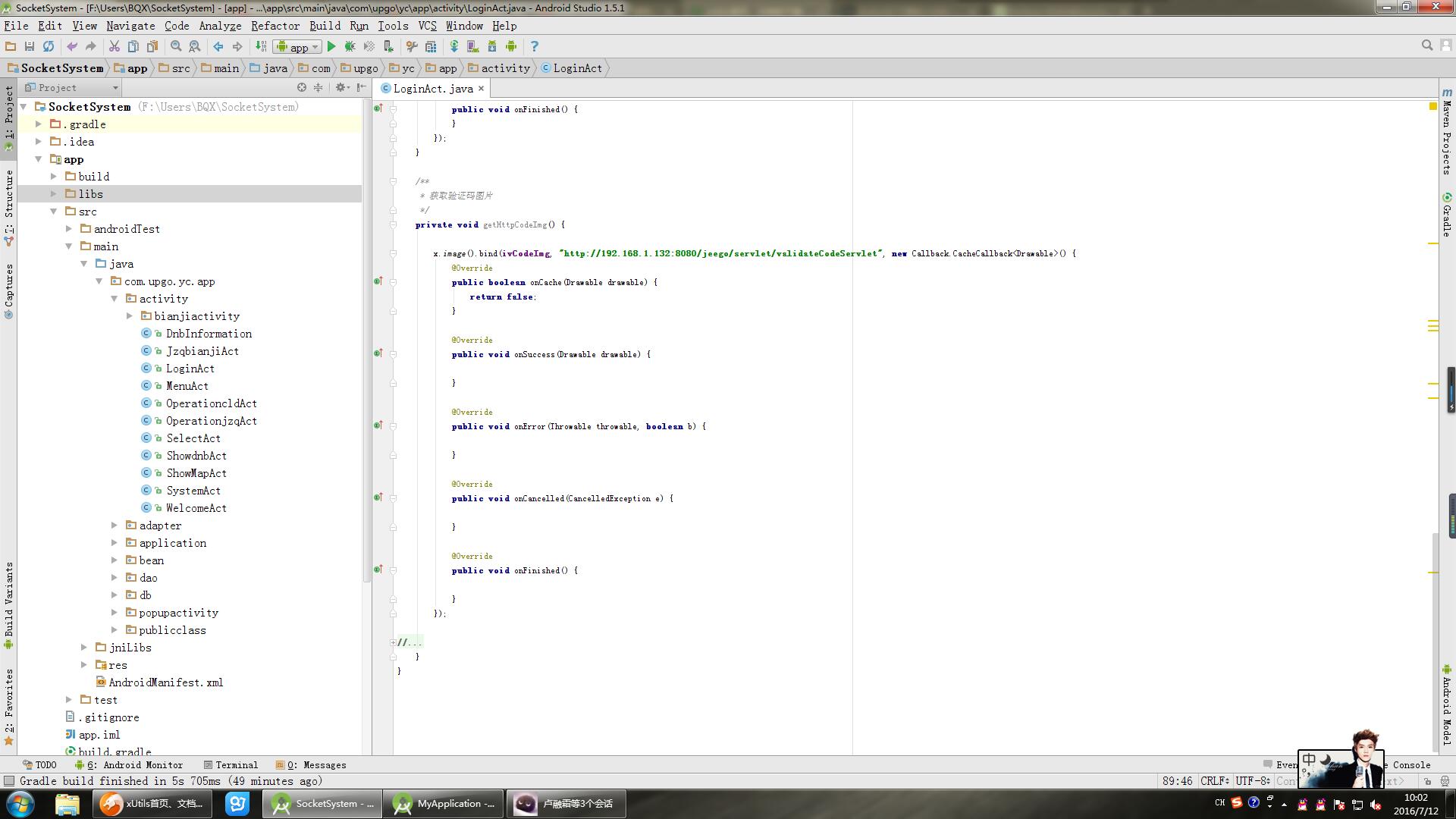Start debugging with the bug icon
1456x819 pixels.
coord(350,46)
